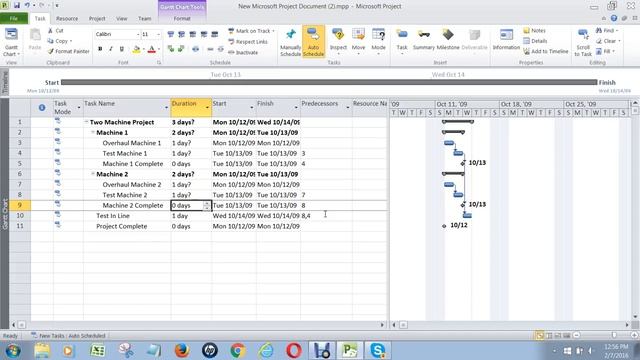Switch to the View tab
Image resolution: width=640 pixels, height=360 pixels.
[x=122, y=19]
